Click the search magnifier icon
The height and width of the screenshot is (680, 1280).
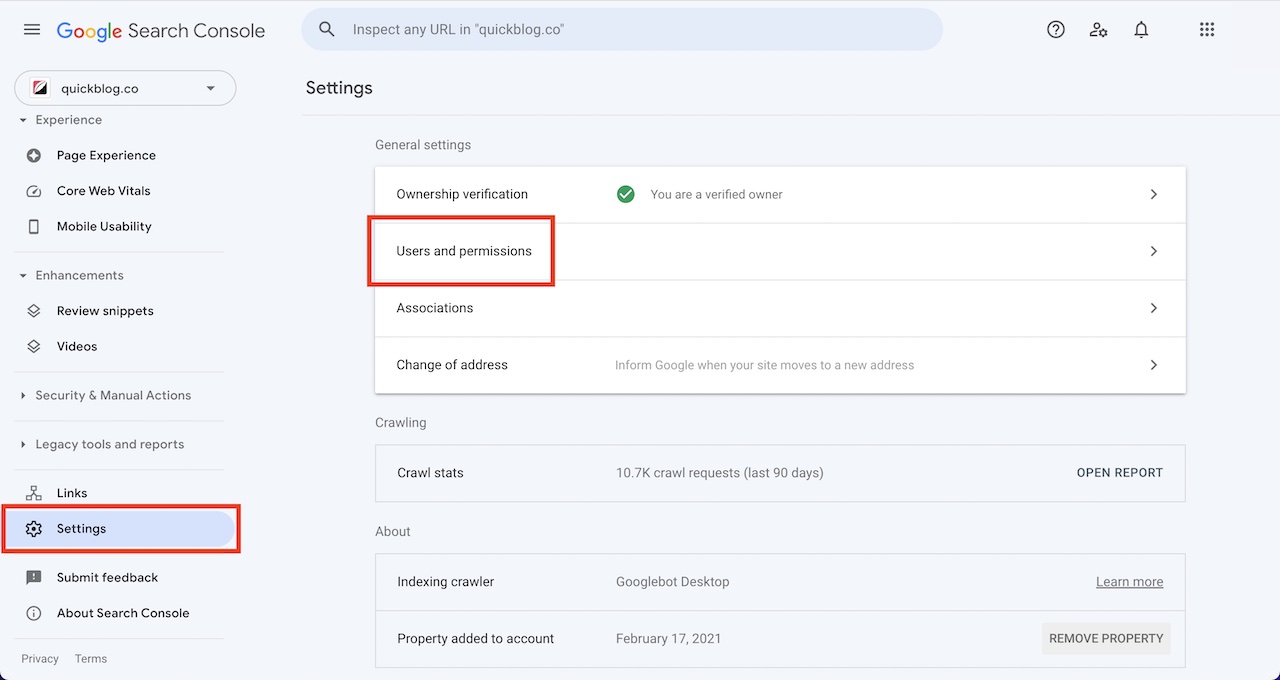[327, 30]
